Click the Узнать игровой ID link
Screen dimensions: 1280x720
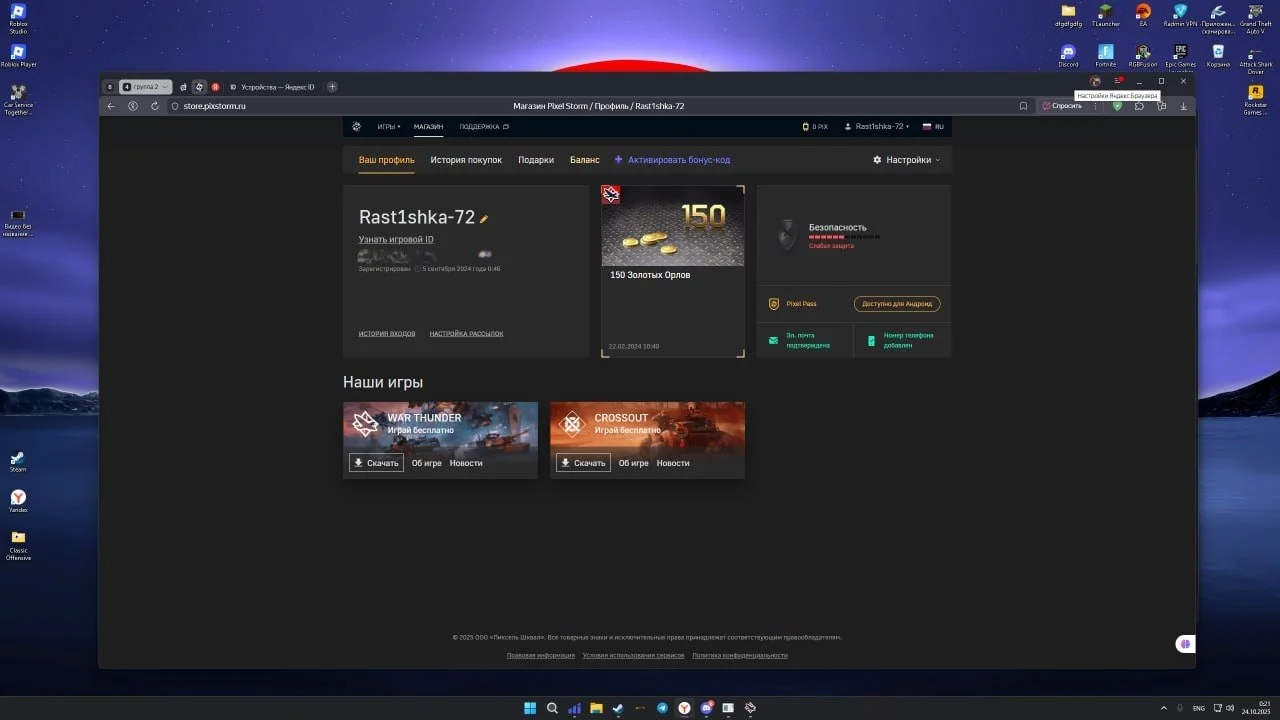[x=396, y=240]
